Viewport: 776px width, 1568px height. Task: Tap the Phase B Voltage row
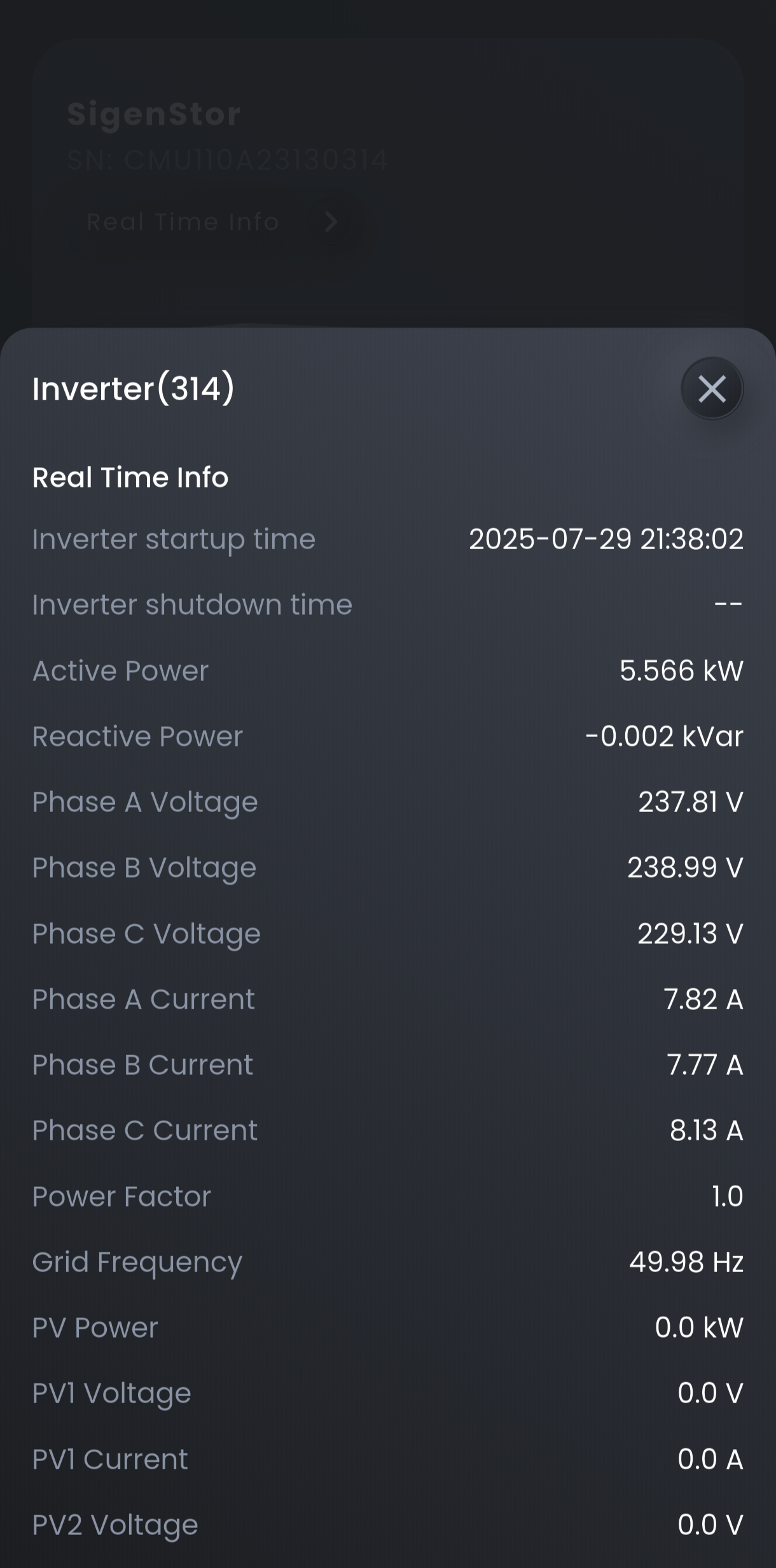tap(388, 868)
